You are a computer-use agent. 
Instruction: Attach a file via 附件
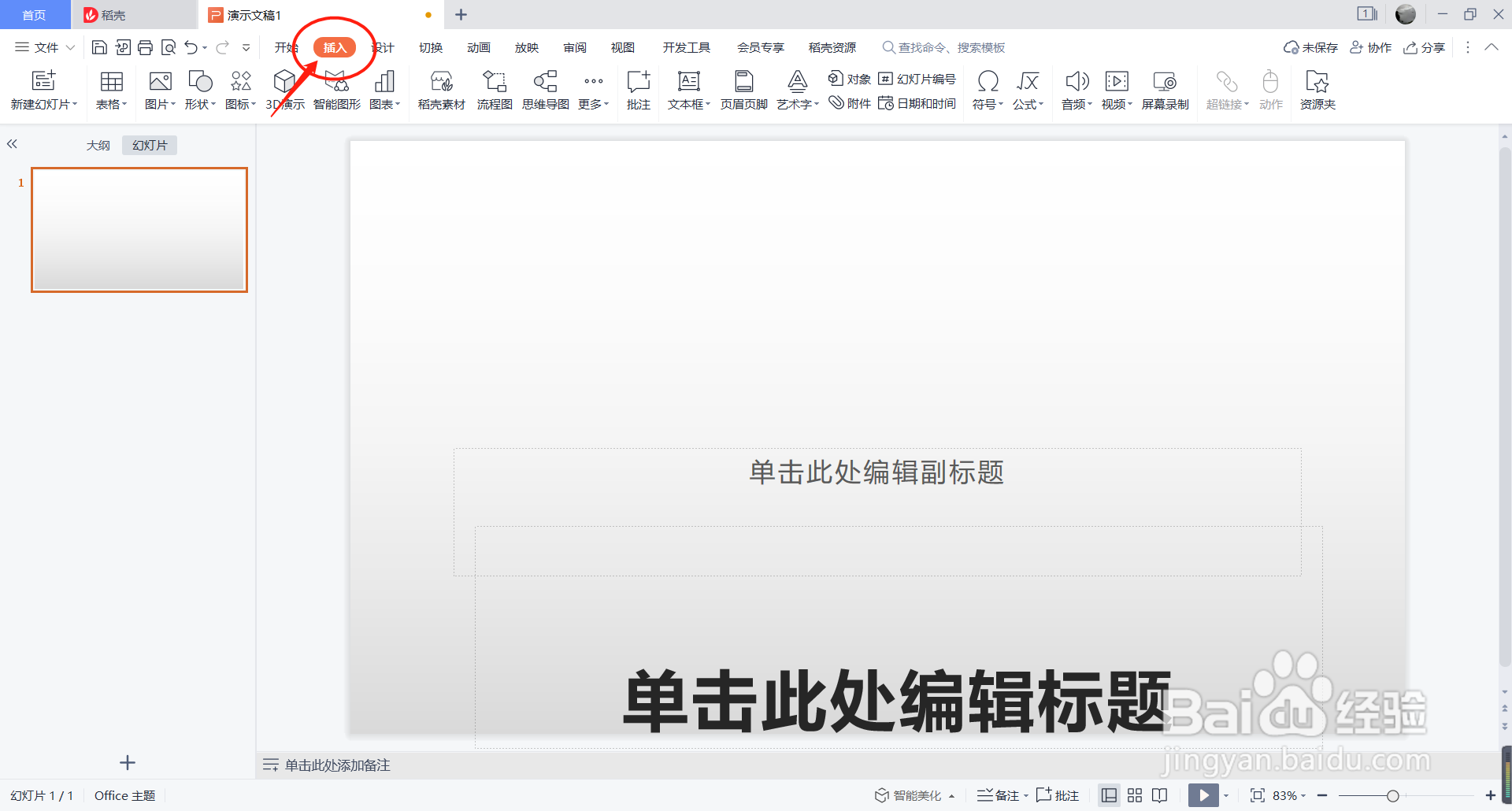(849, 103)
